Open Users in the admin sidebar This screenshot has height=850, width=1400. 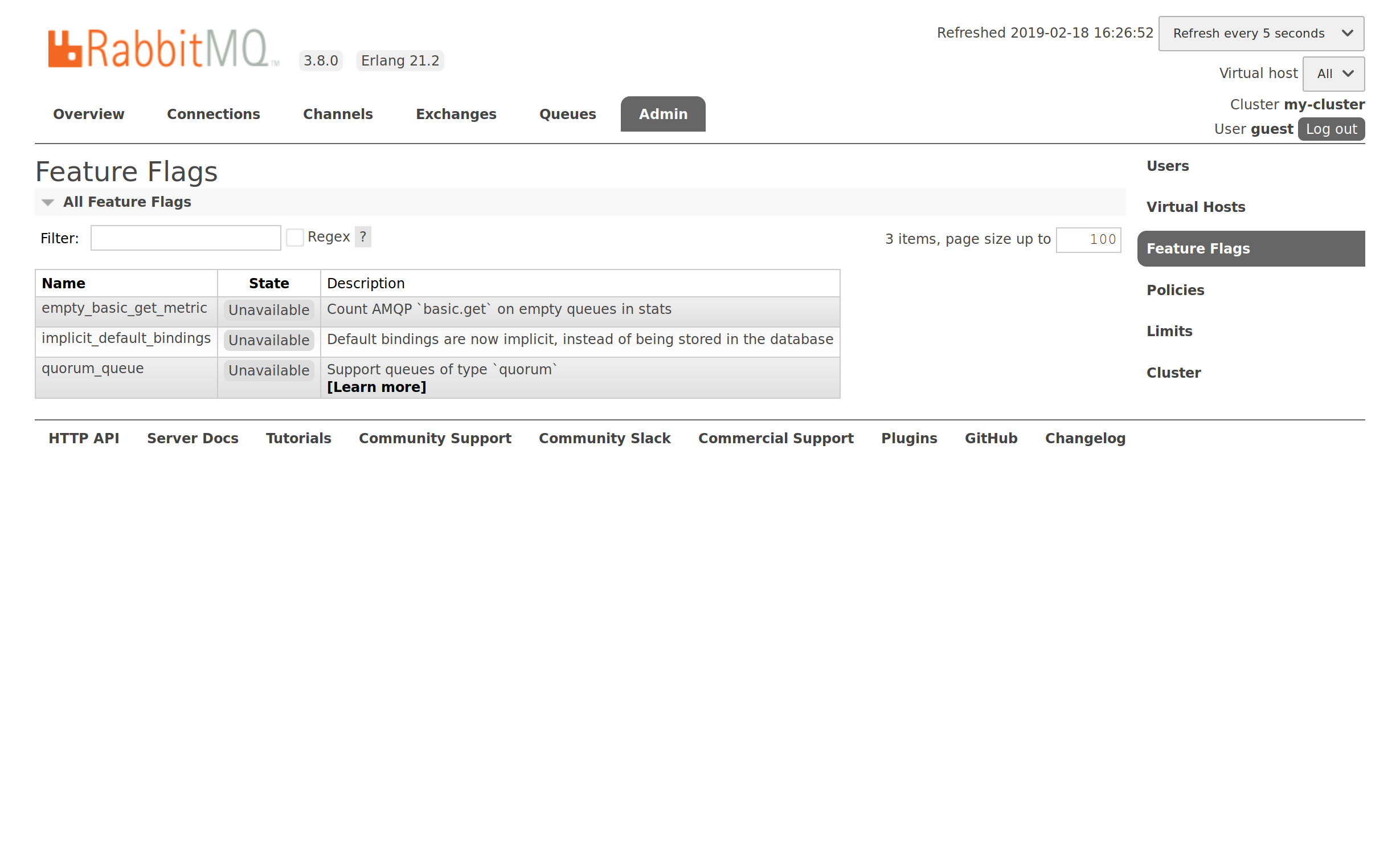click(1167, 166)
